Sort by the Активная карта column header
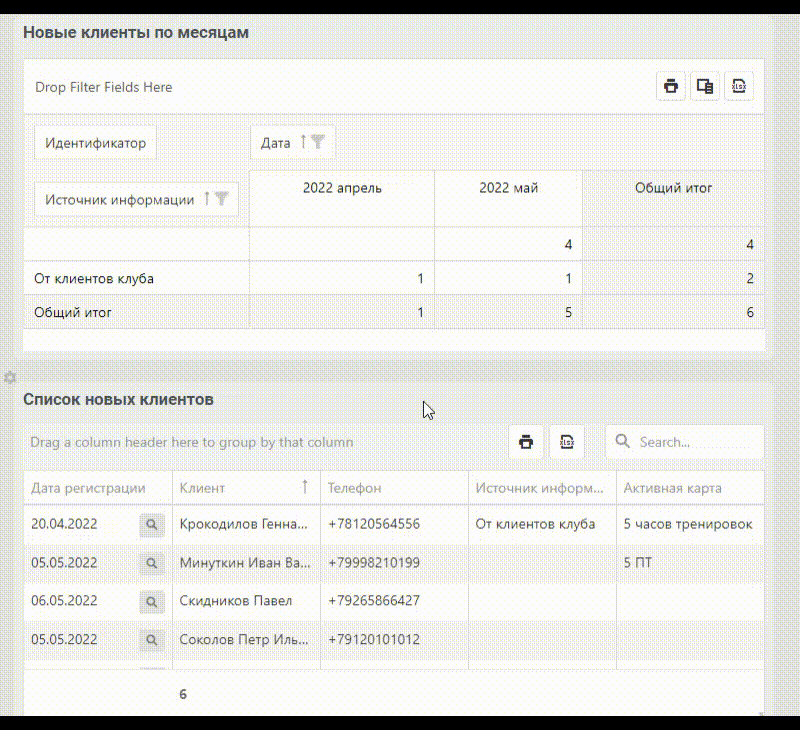Screen dimensions: 800x730 click(690, 488)
